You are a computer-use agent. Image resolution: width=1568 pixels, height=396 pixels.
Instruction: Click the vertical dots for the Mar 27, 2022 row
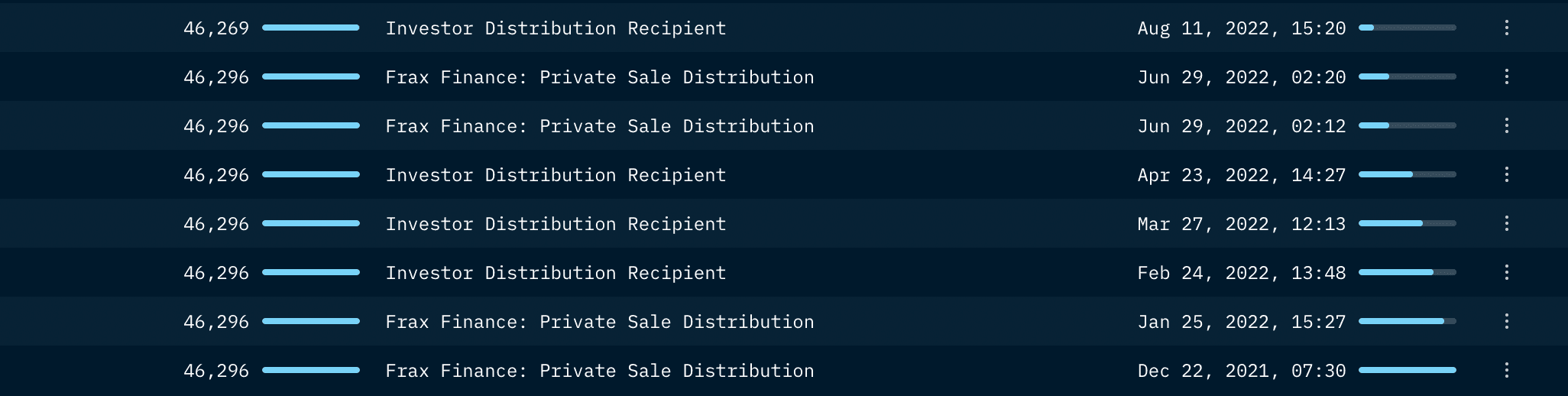(1506, 224)
